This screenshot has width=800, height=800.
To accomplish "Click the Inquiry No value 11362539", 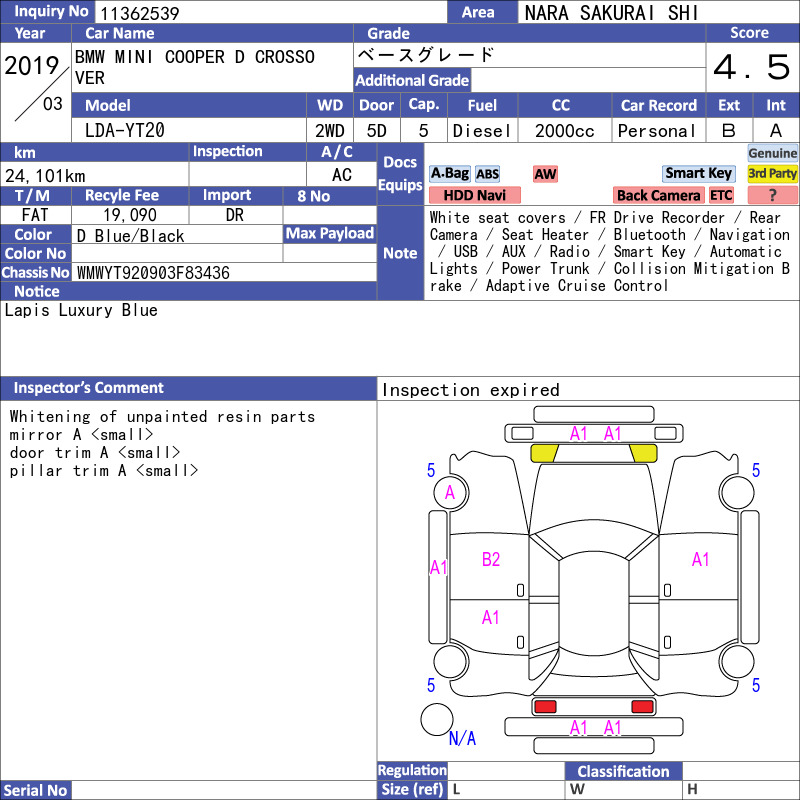I will coord(140,13).
